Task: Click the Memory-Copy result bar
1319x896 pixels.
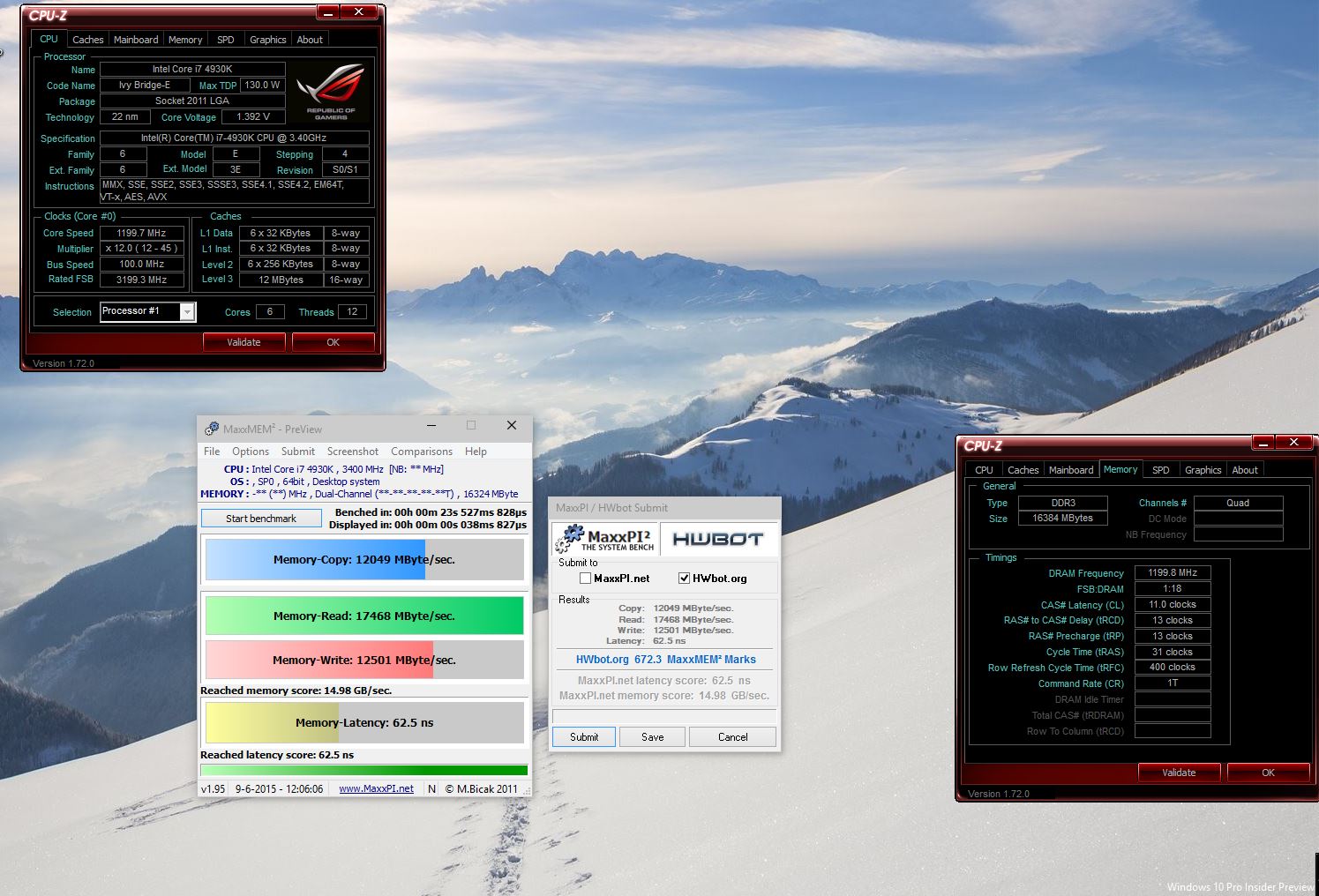Action: (364, 559)
